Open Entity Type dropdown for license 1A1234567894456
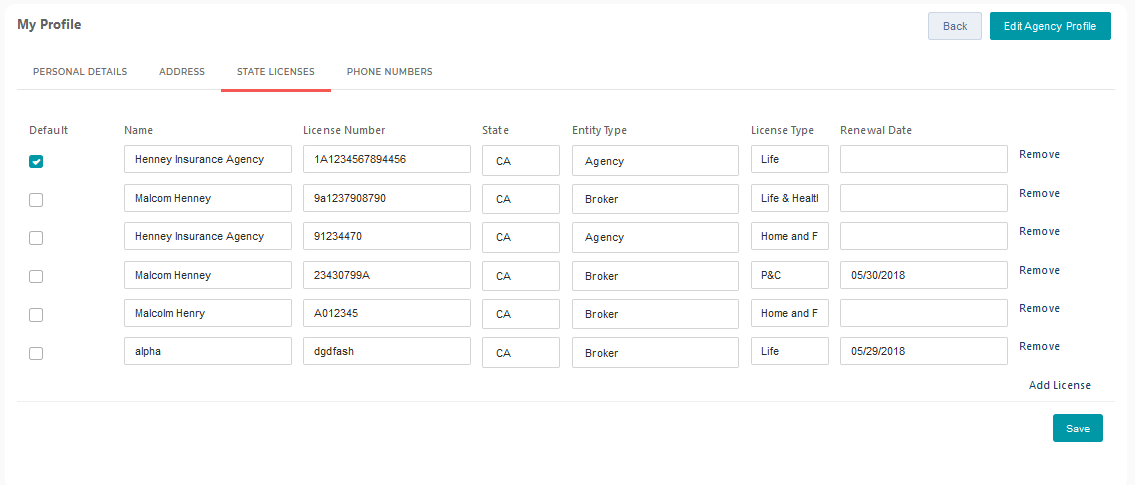 tap(656, 161)
